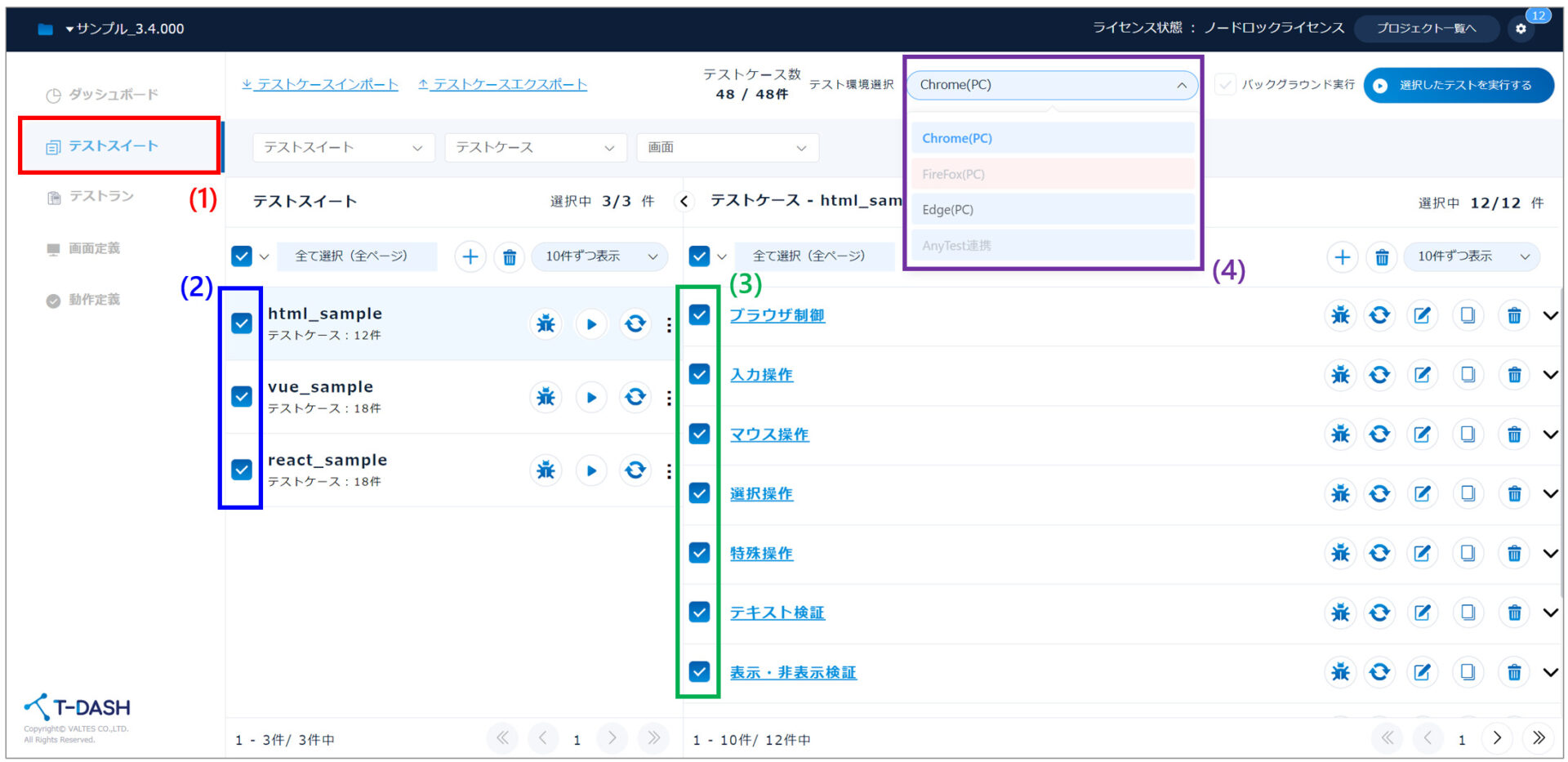Delete selected test suites with trash icon
Image resolution: width=1568 pixels, height=762 pixels.
tap(510, 257)
